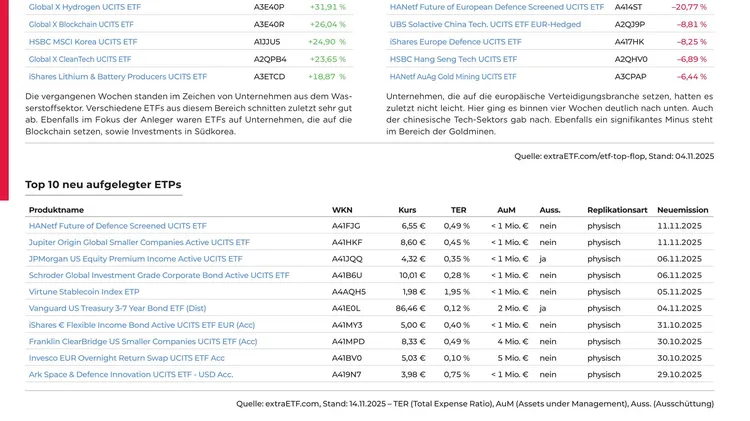Click the Global X Blockchain UCITS ETF link
Viewport: 750px width, 421px height.
coord(81,24)
